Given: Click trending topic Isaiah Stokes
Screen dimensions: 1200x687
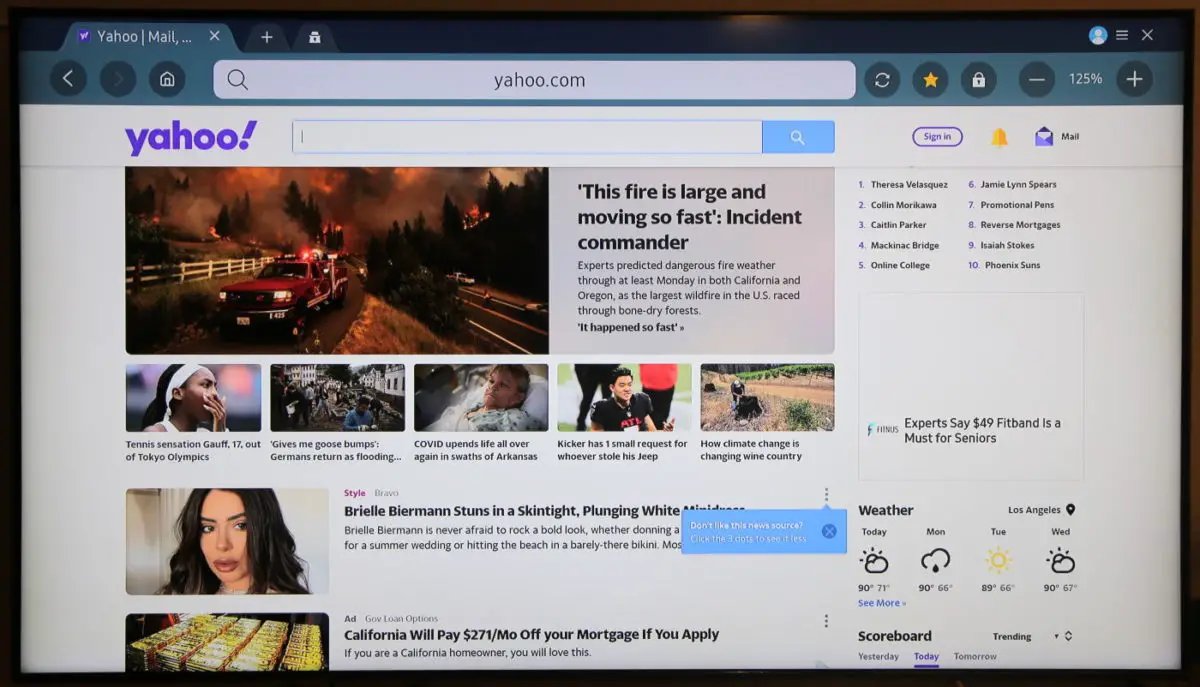Looking at the screenshot, I should pos(1007,245).
